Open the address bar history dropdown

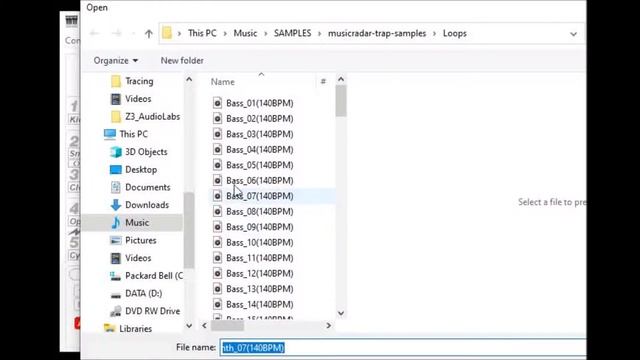(x=573, y=34)
